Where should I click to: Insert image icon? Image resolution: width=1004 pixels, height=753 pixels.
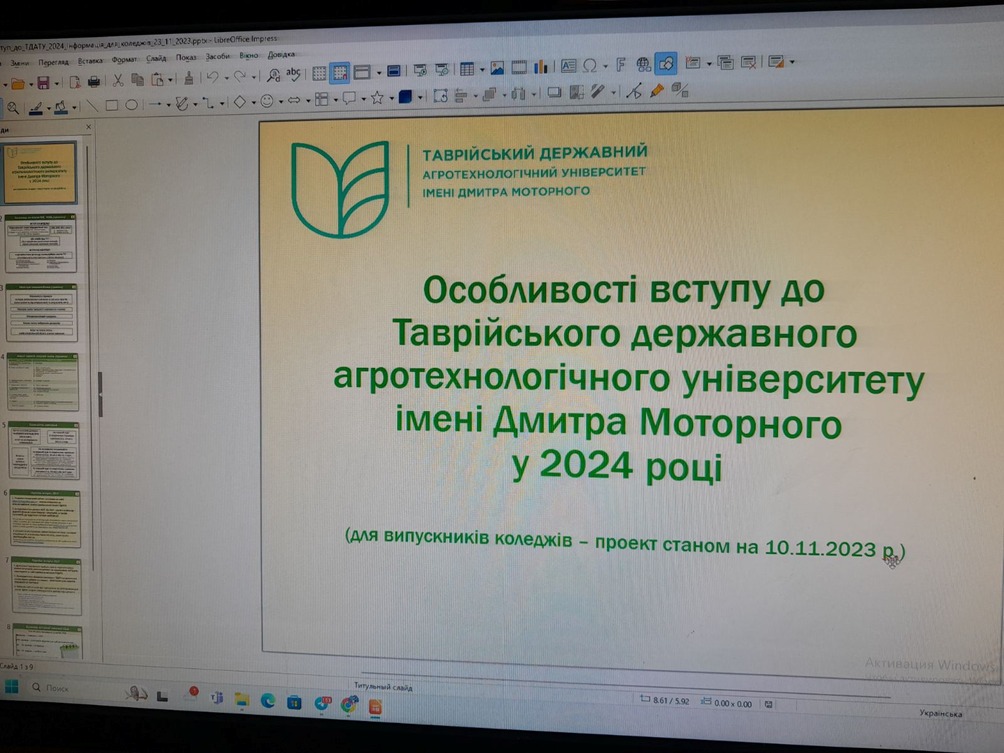point(497,68)
